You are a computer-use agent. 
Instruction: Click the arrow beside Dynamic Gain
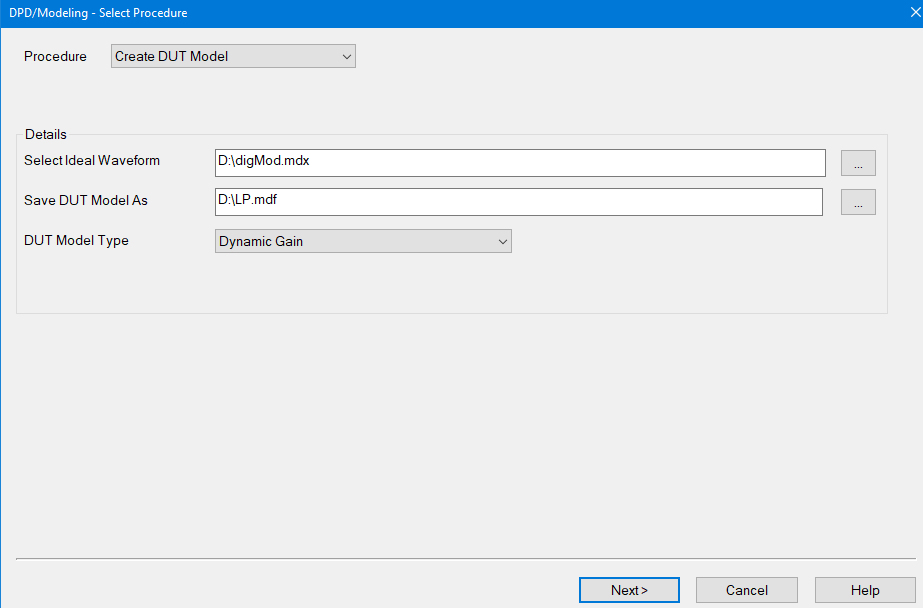point(502,241)
